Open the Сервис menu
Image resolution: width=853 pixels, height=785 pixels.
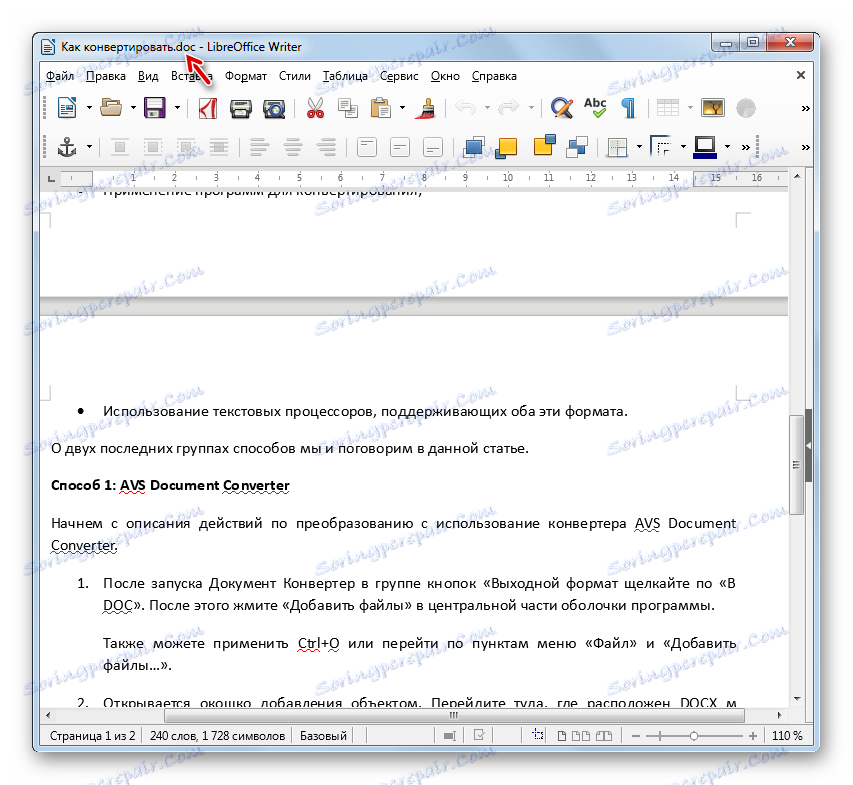click(399, 76)
